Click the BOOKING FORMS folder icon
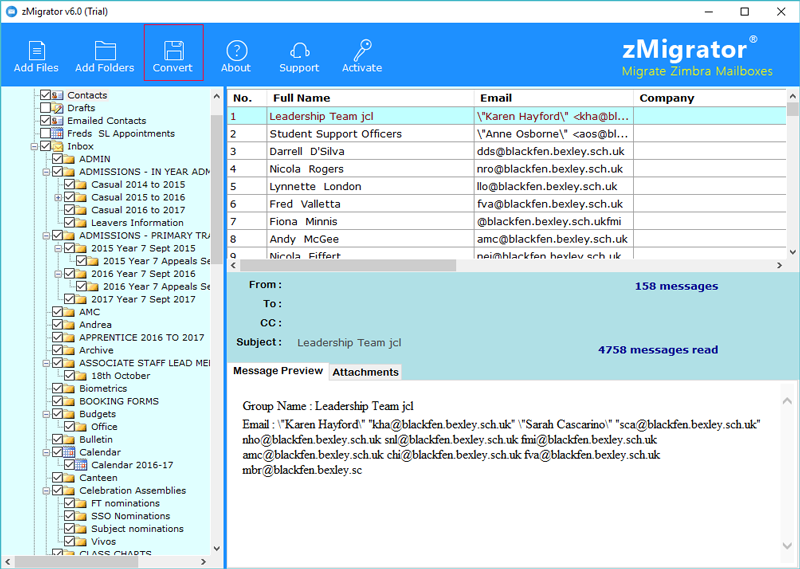The width and height of the screenshot is (800, 569). [x=69, y=401]
